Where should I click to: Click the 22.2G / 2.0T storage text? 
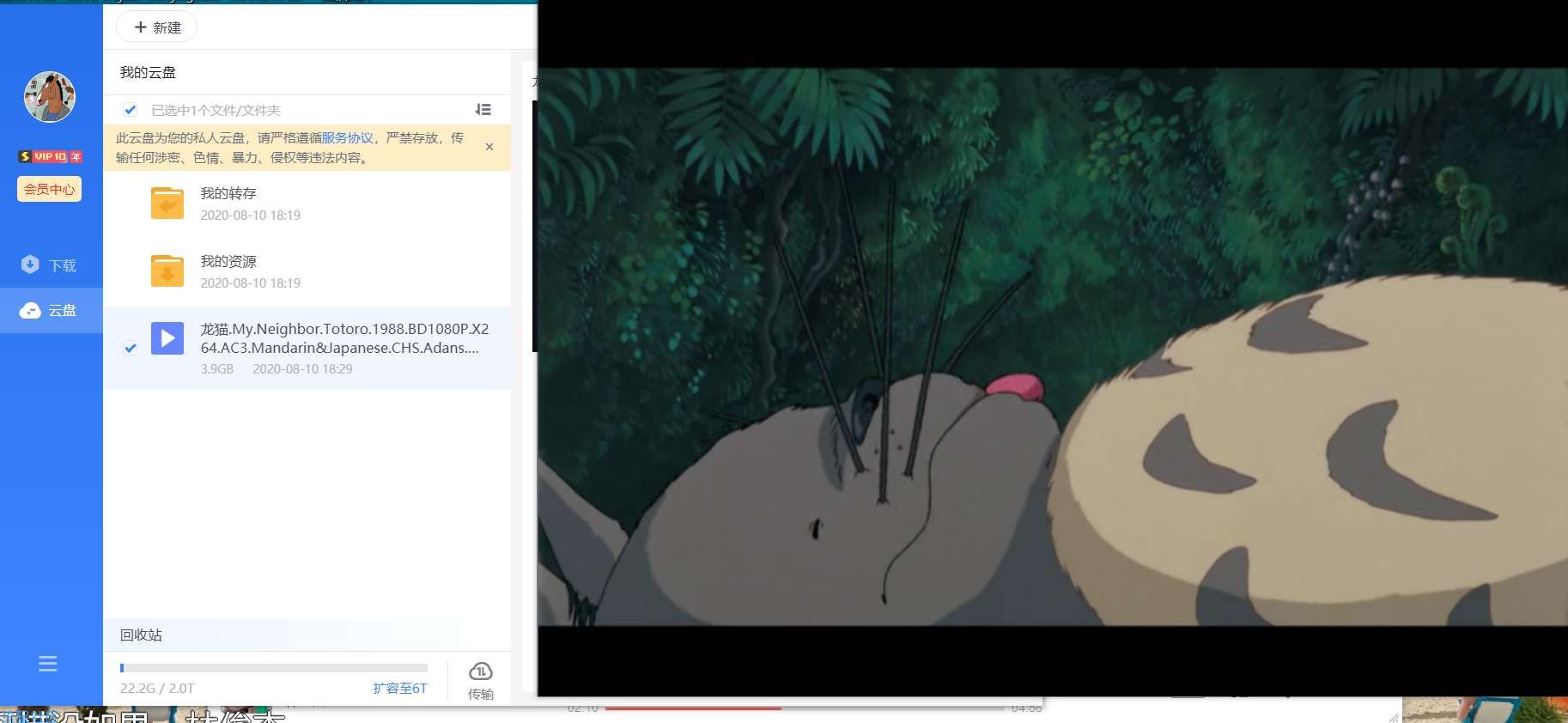(157, 688)
